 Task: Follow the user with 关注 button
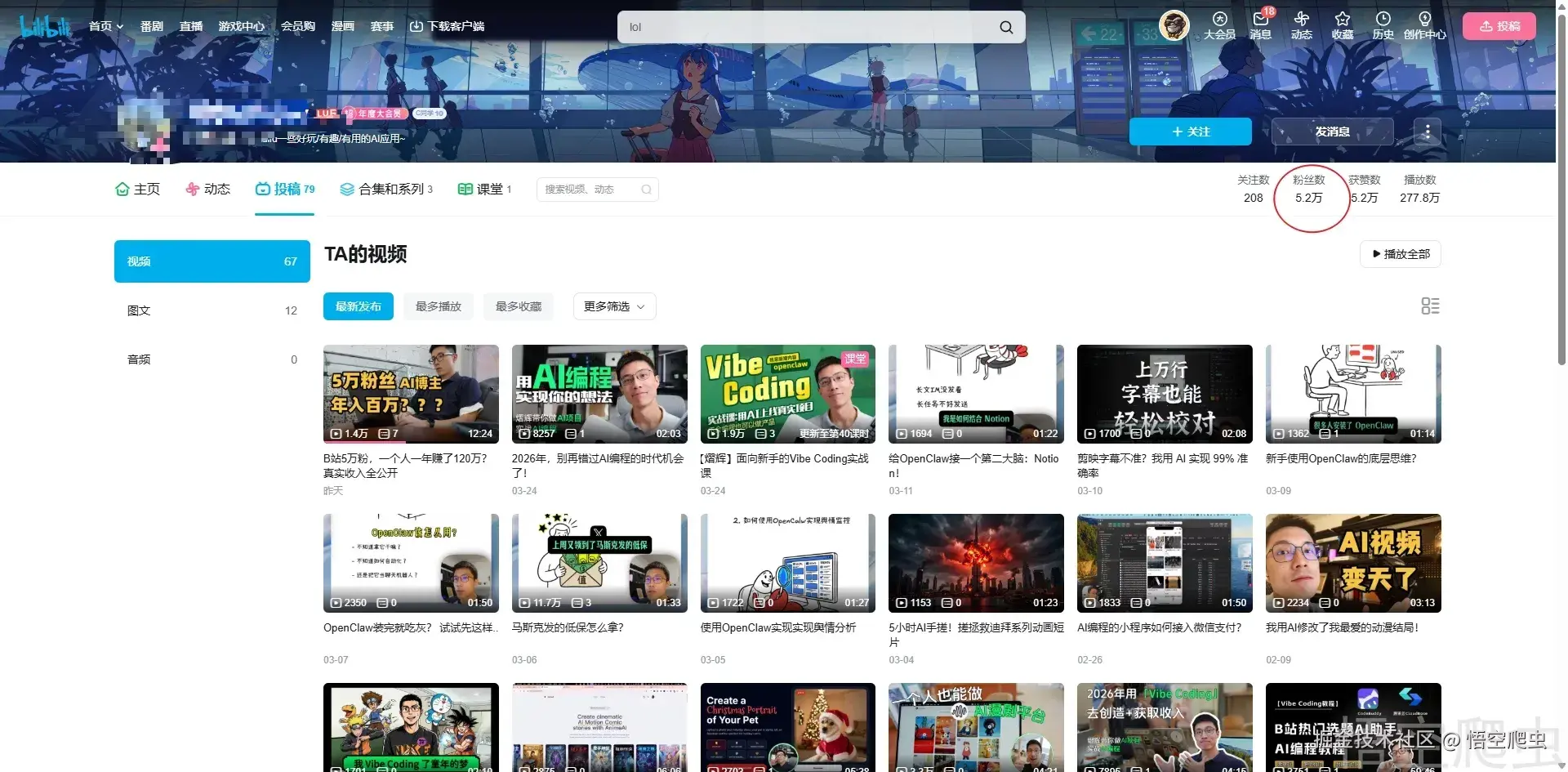point(1190,132)
